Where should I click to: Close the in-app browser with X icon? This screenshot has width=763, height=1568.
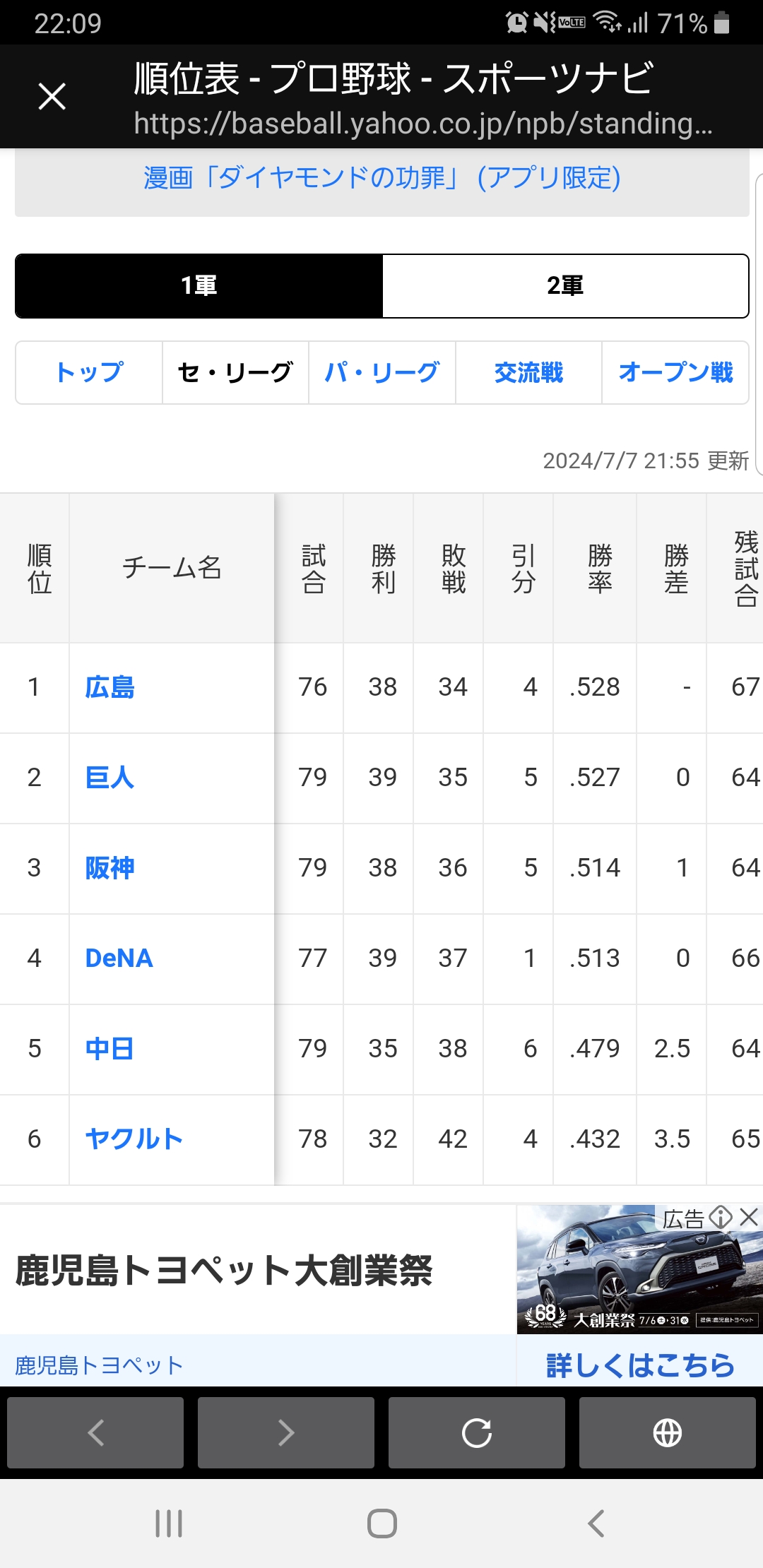52,97
